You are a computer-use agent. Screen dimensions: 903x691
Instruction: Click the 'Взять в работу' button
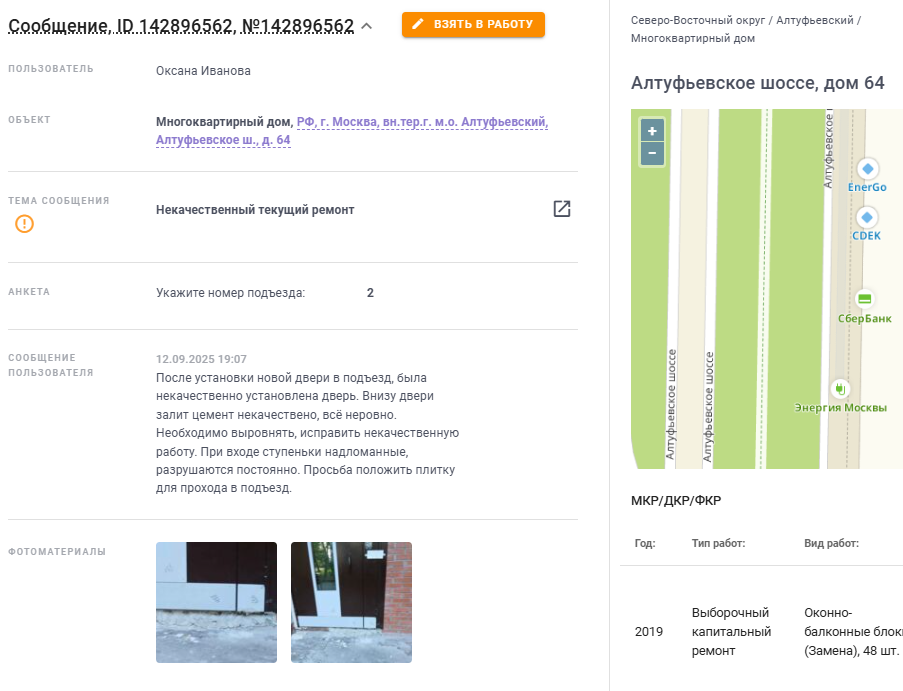[x=473, y=24]
